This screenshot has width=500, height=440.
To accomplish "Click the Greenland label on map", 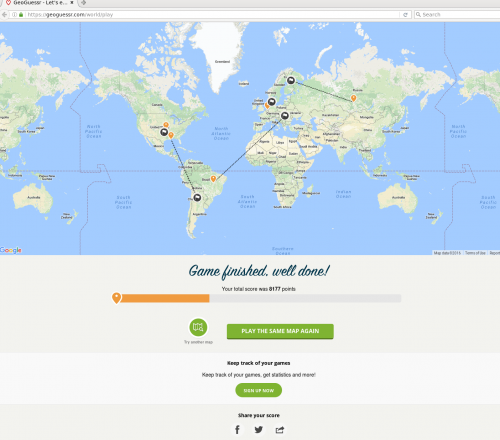I will point(222,62).
